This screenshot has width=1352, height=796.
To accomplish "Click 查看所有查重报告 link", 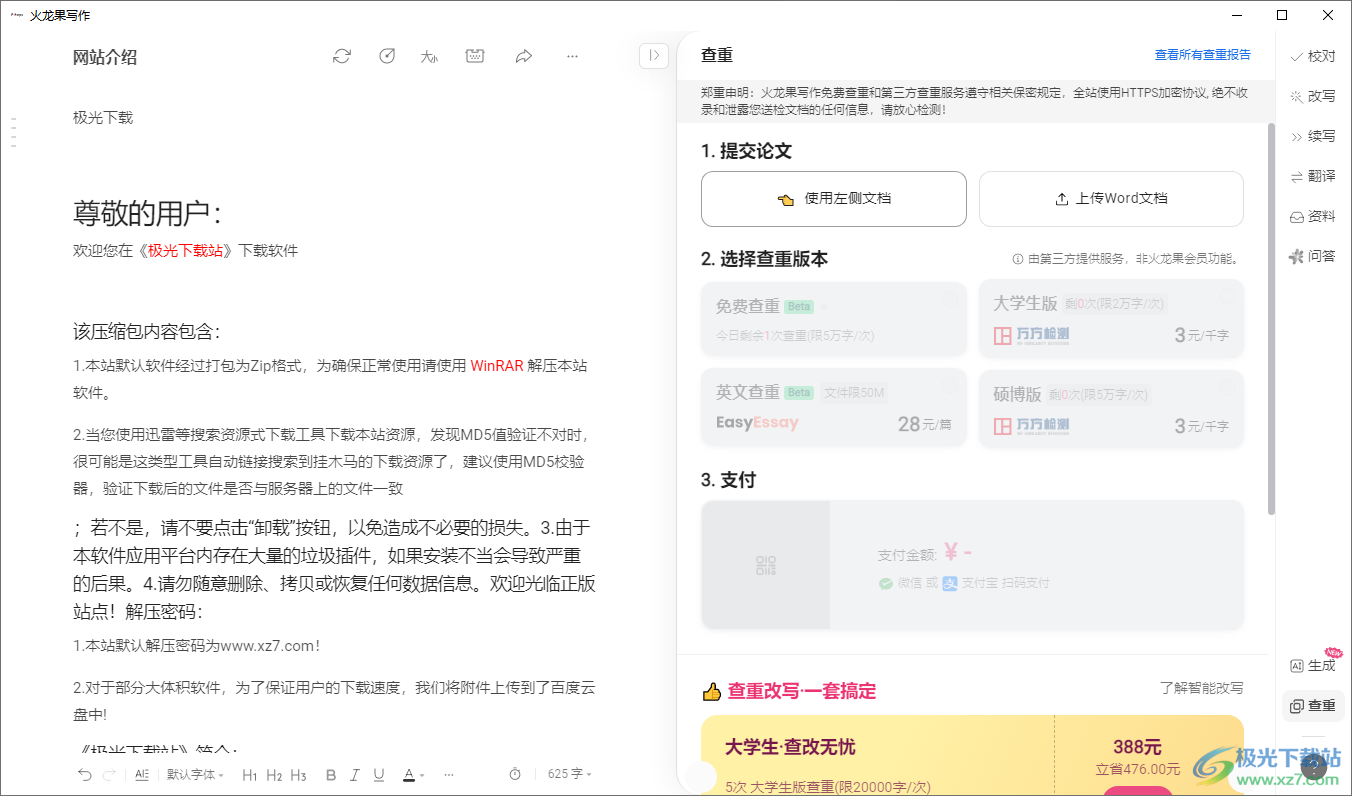I will [x=1202, y=55].
